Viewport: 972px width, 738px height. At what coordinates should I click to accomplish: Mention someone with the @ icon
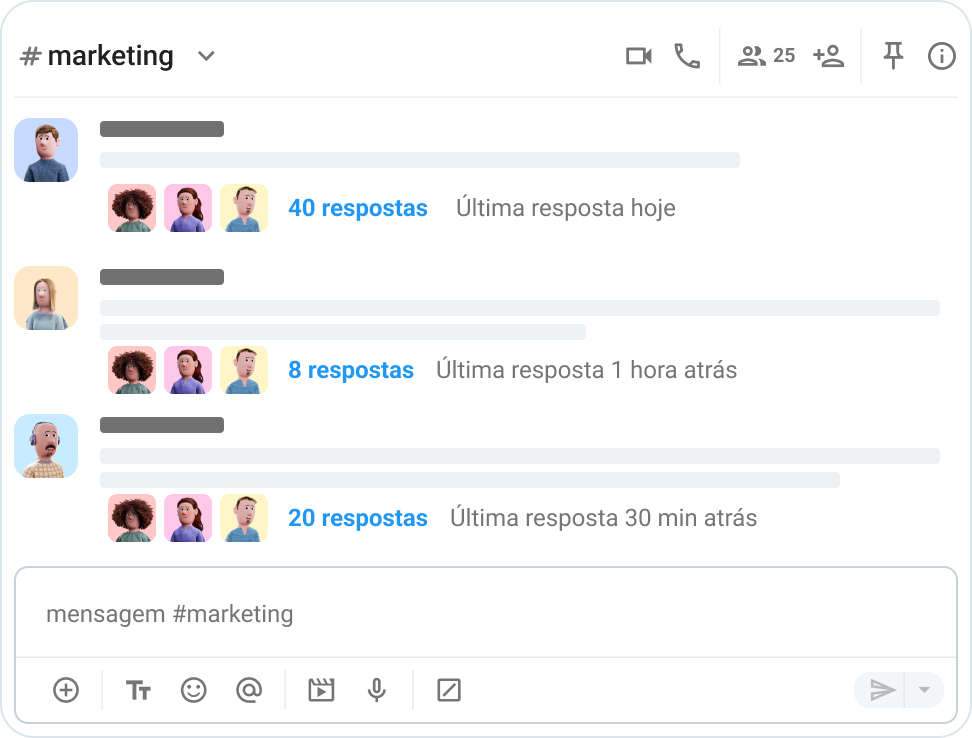tap(249, 690)
